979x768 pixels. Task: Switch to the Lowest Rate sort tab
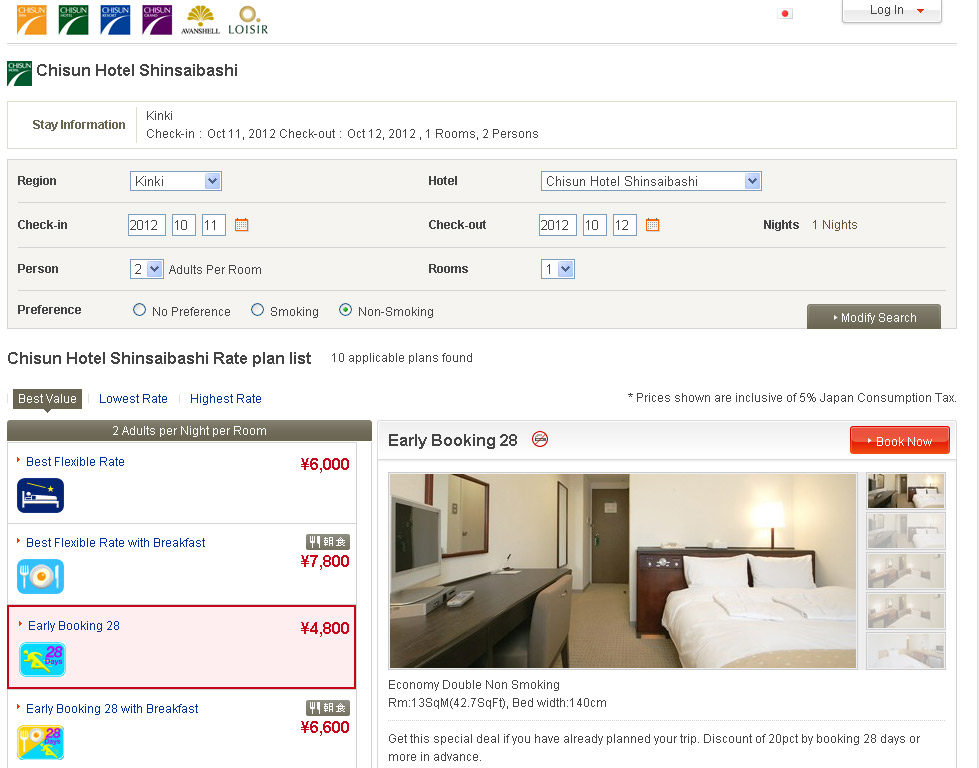pyautogui.click(x=133, y=399)
